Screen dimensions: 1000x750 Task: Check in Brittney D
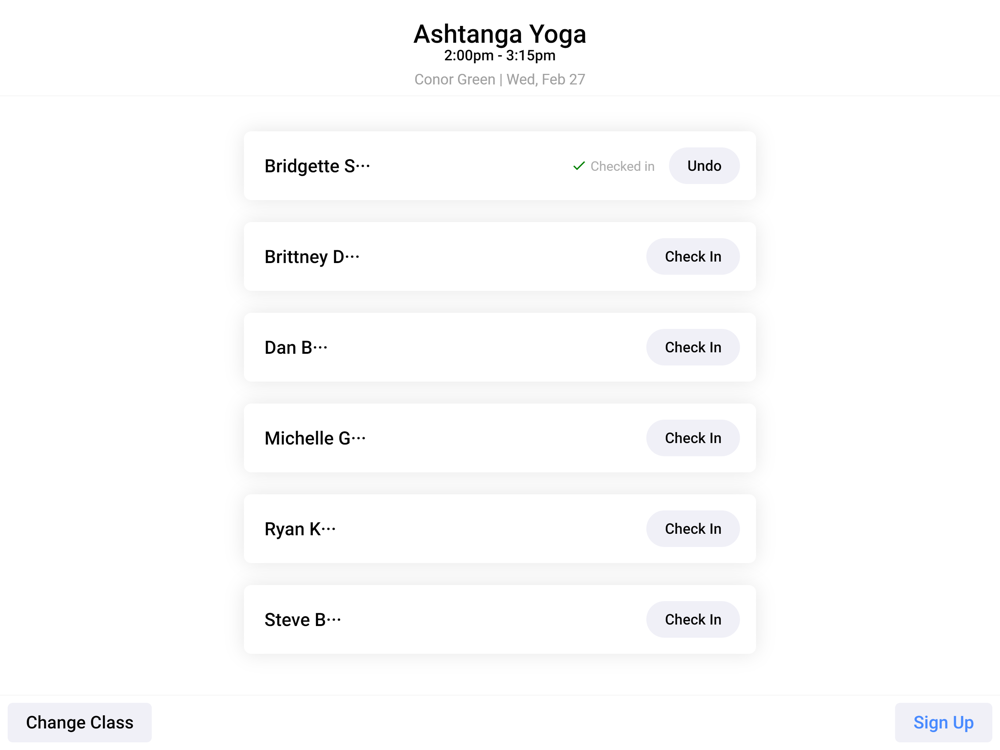[x=692, y=257]
